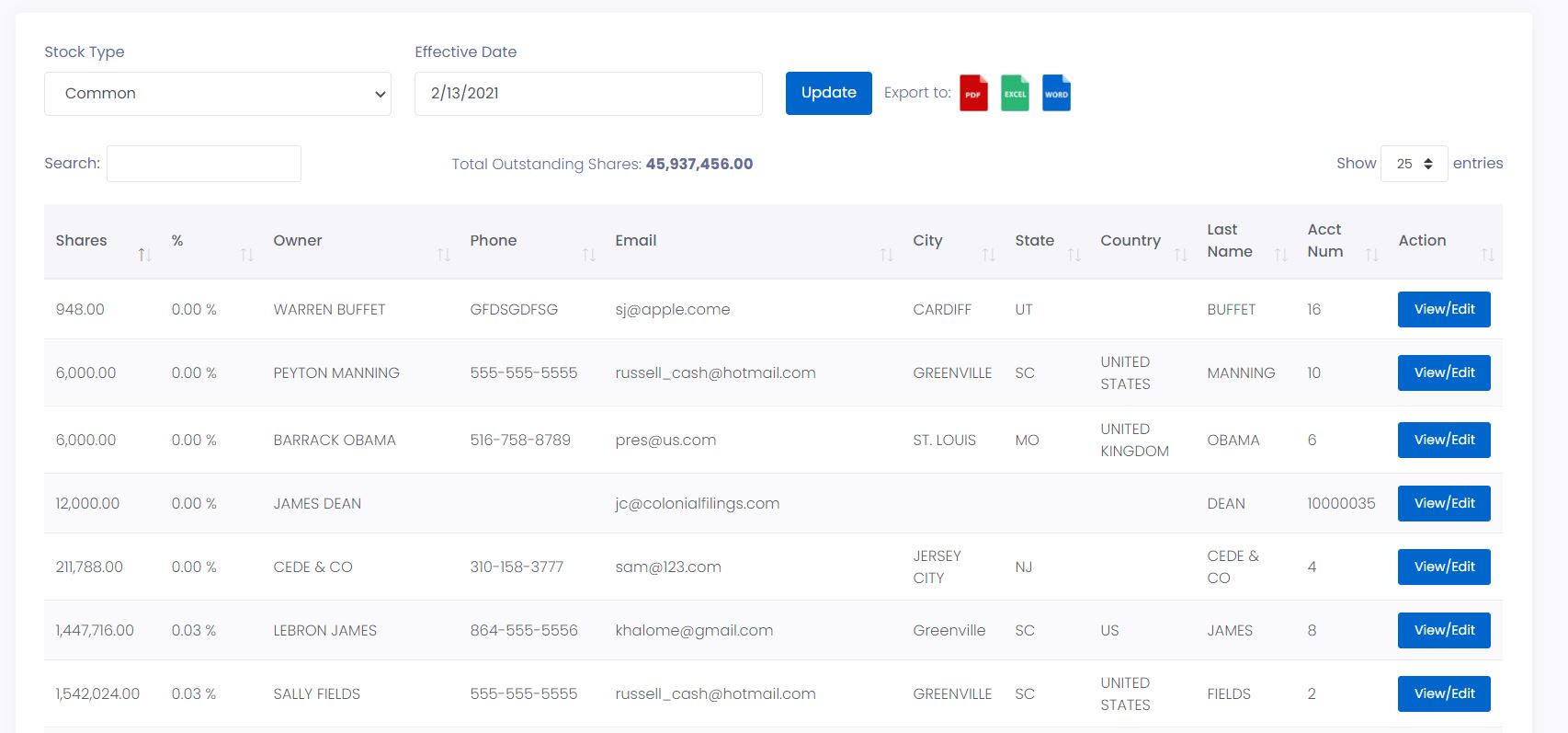The height and width of the screenshot is (733, 1568).
Task: Sort table by Acct Num
Action: [x=1371, y=254]
